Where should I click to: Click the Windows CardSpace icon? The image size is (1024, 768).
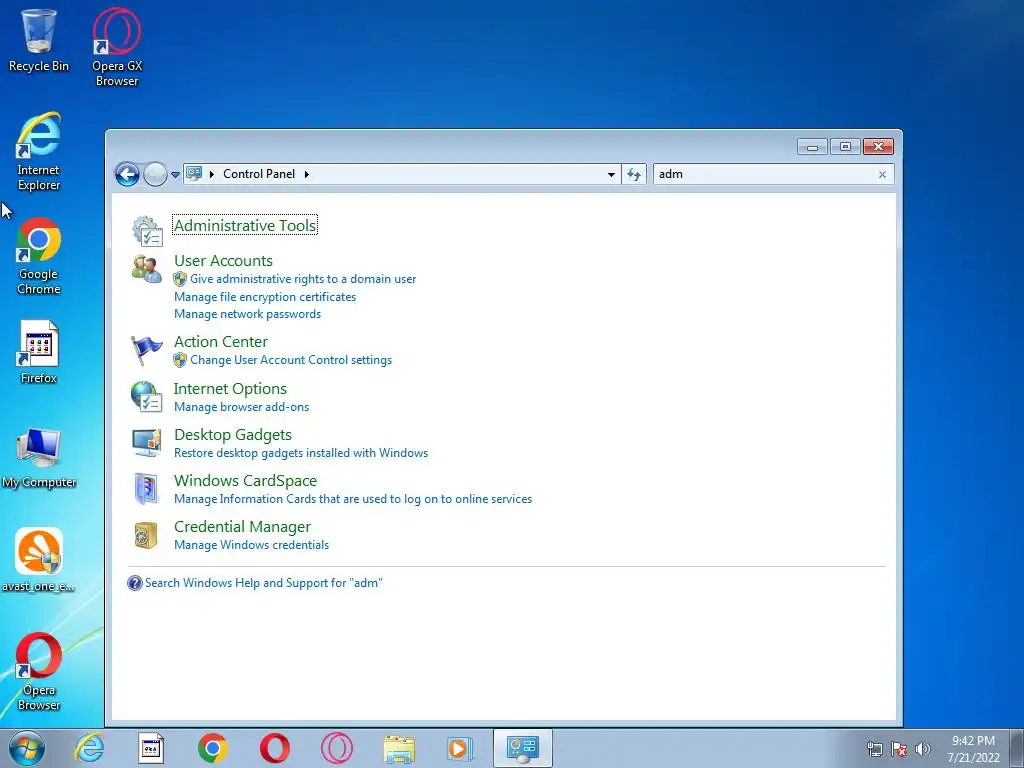coord(146,488)
